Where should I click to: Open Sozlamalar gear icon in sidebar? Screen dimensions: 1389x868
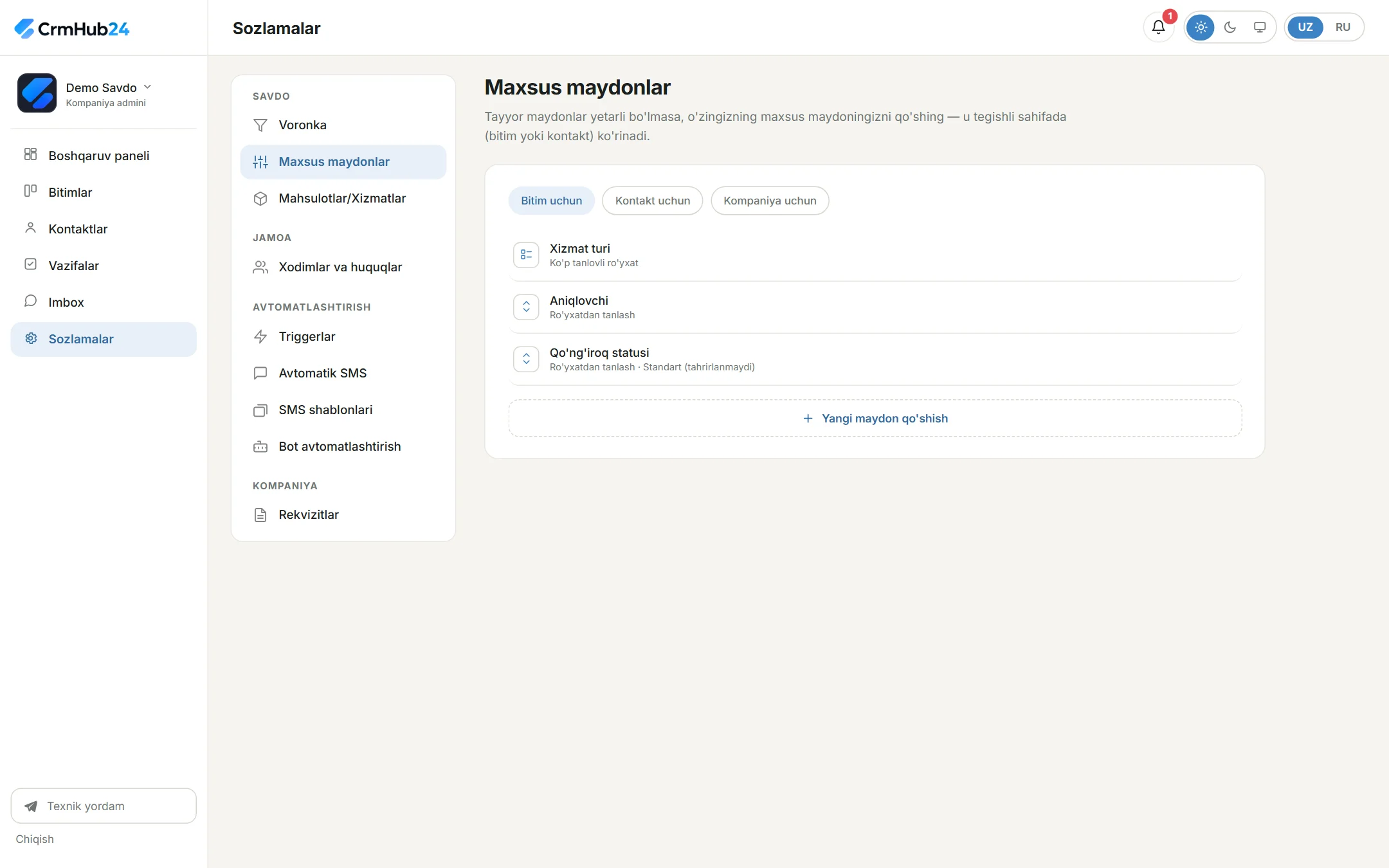(x=30, y=338)
